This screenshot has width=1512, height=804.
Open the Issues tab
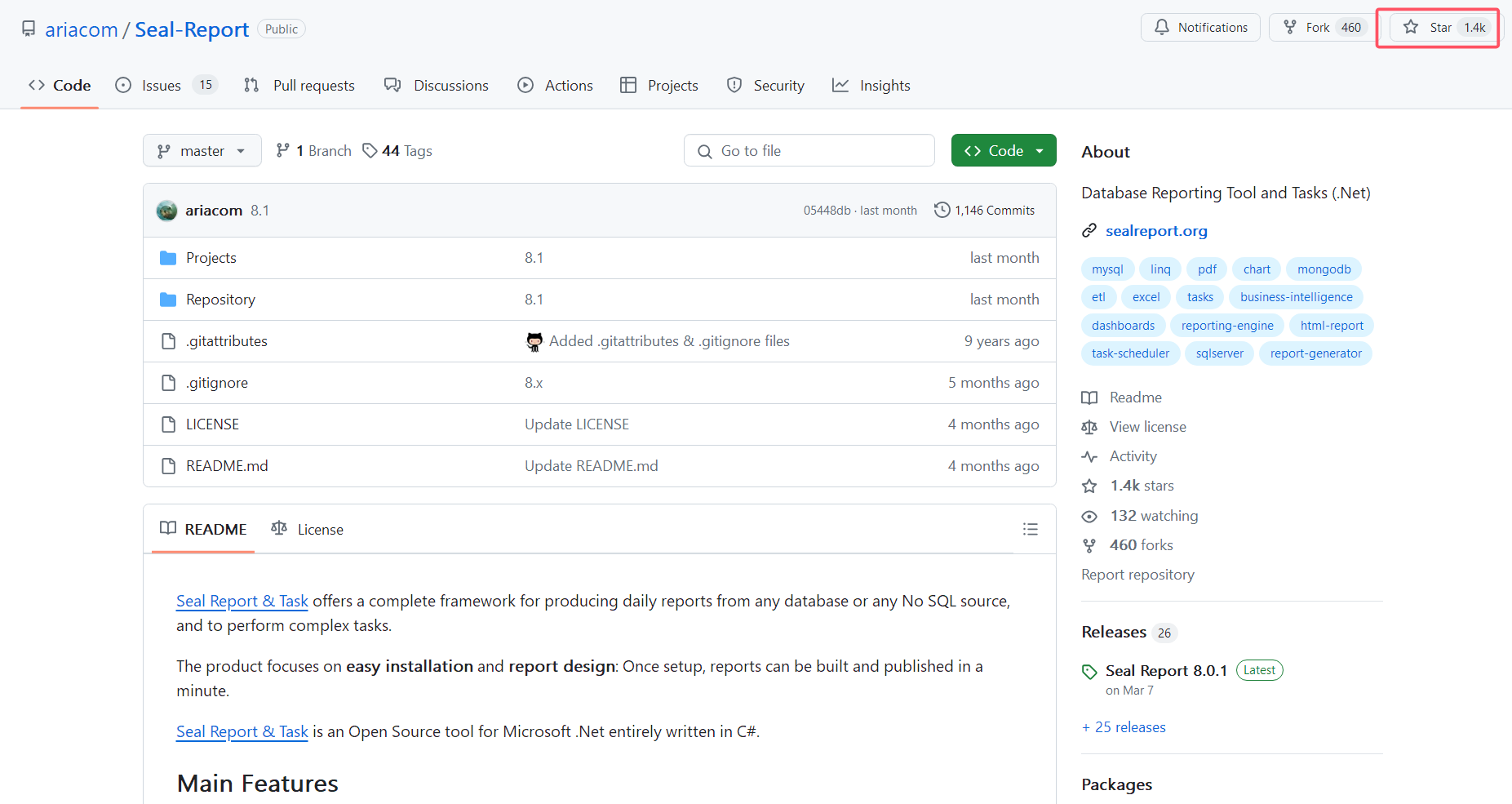(x=166, y=86)
